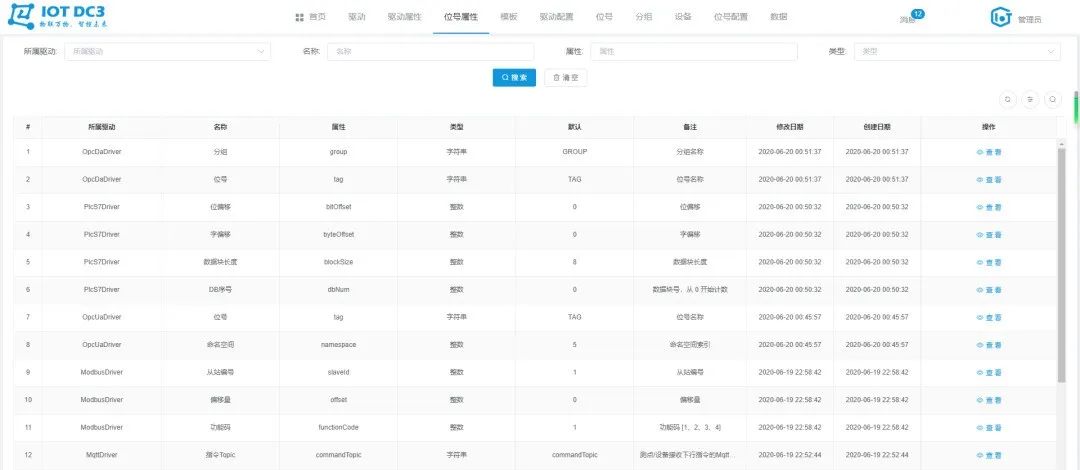Image resolution: width=1080 pixels, height=470 pixels.
Task: Click the 名称 column header in table
Action: (x=220, y=127)
